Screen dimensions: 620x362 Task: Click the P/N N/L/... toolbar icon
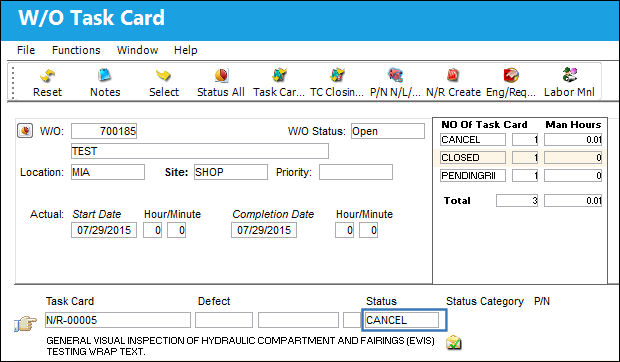395,75
